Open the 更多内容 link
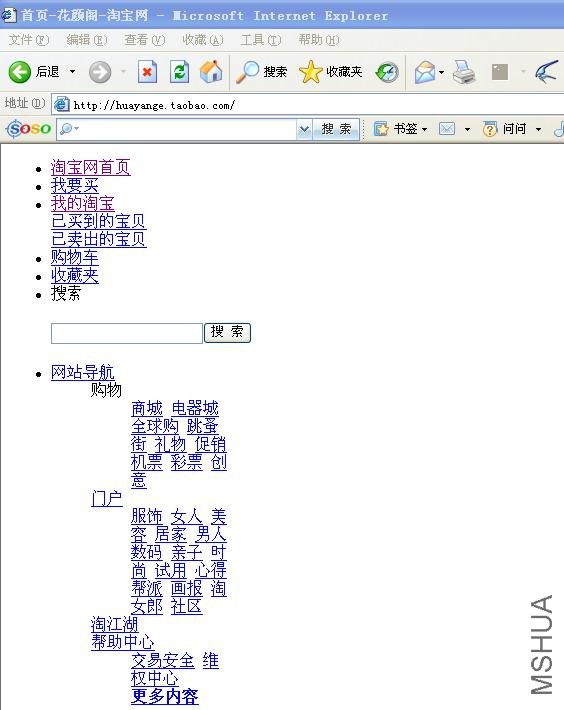Viewport: 564px width, 710px height. point(165,696)
